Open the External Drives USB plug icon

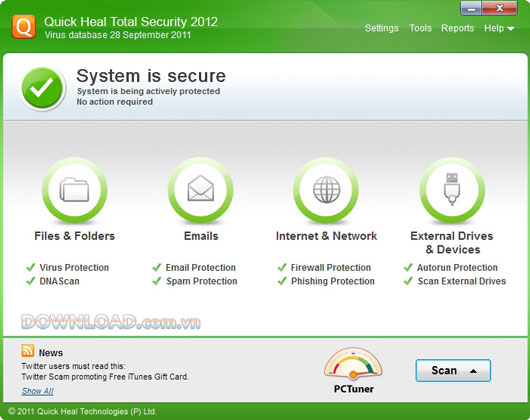click(452, 190)
